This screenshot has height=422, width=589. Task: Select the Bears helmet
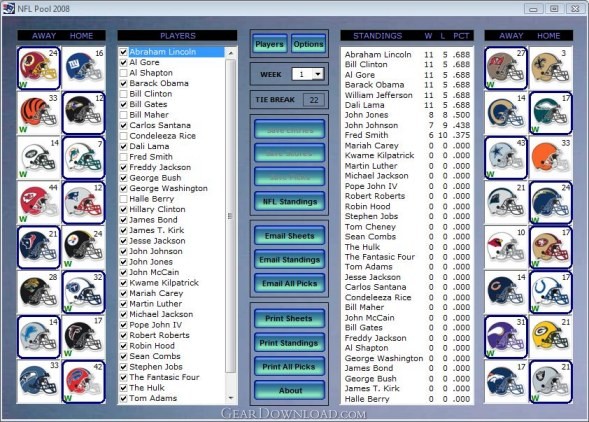pyautogui.click(x=506, y=292)
